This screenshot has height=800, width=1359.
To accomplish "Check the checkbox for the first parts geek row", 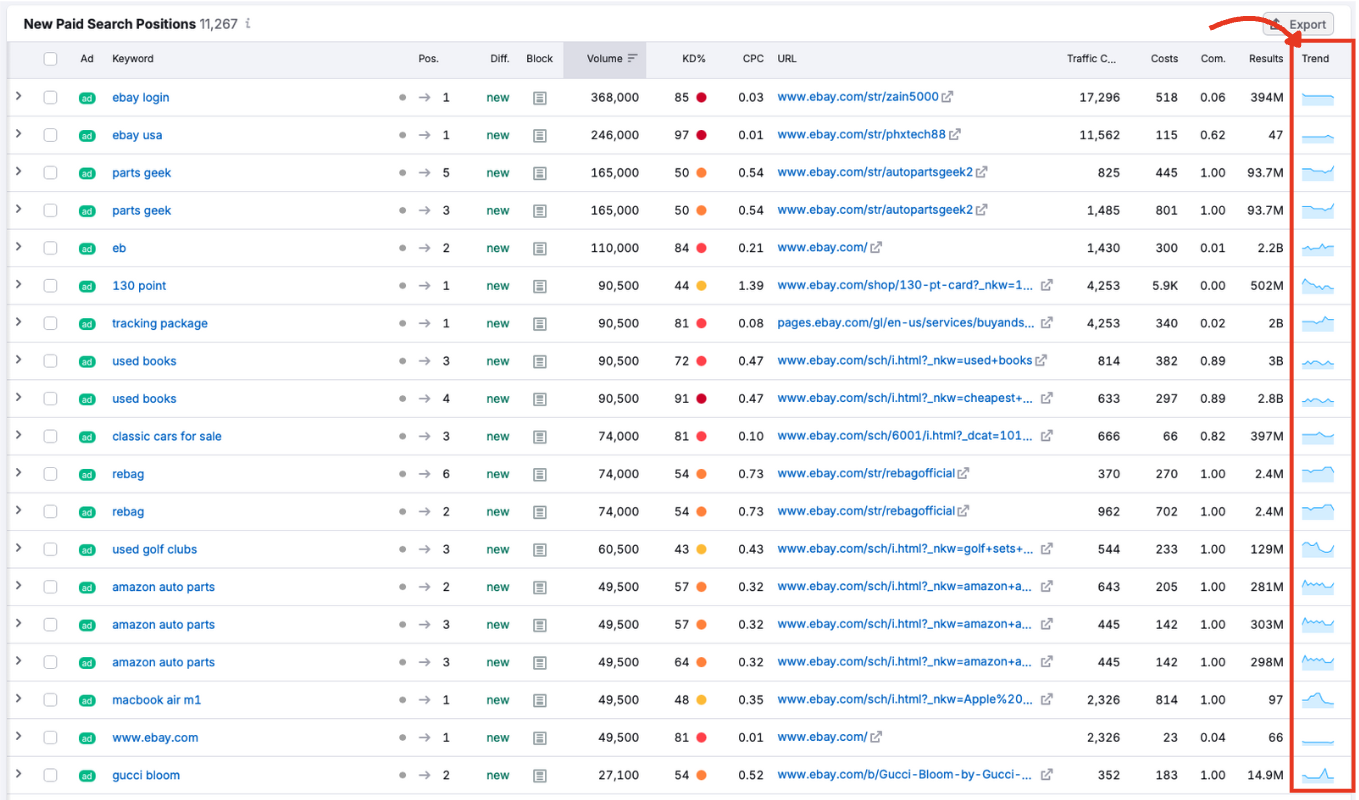I will click(x=51, y=172).
